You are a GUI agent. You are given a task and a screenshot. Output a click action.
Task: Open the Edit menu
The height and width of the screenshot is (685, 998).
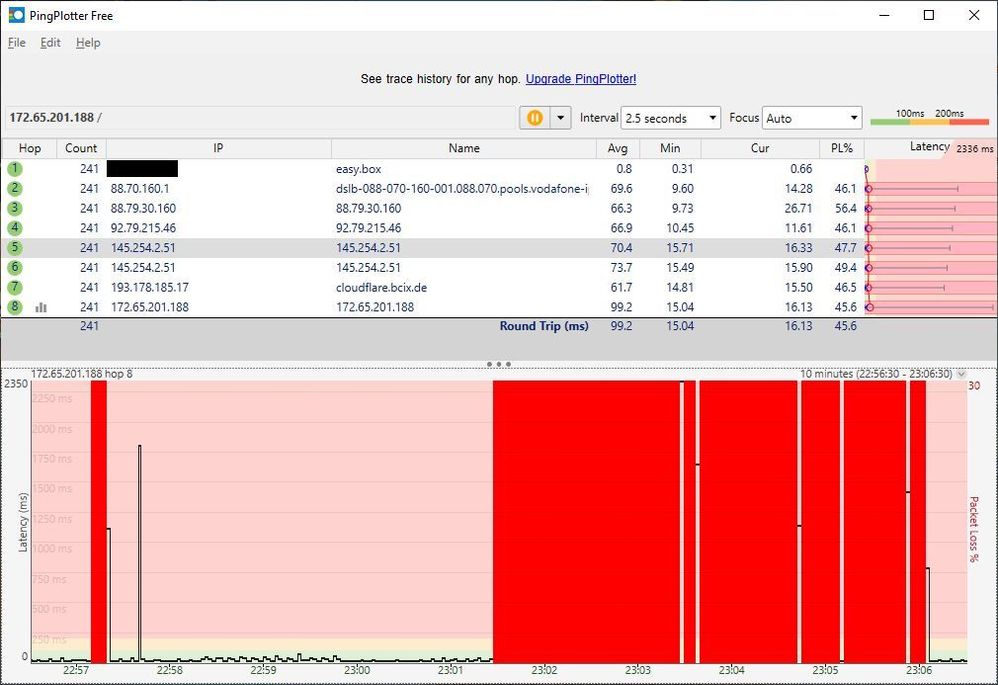tap(50, 43)
